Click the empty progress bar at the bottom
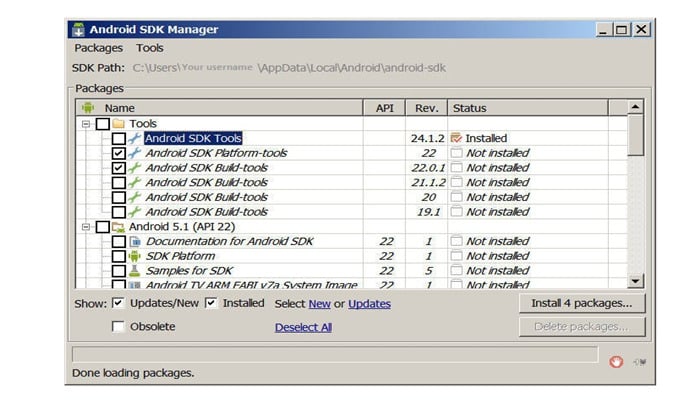Screen dimensions: 700x400 point(335,354)
